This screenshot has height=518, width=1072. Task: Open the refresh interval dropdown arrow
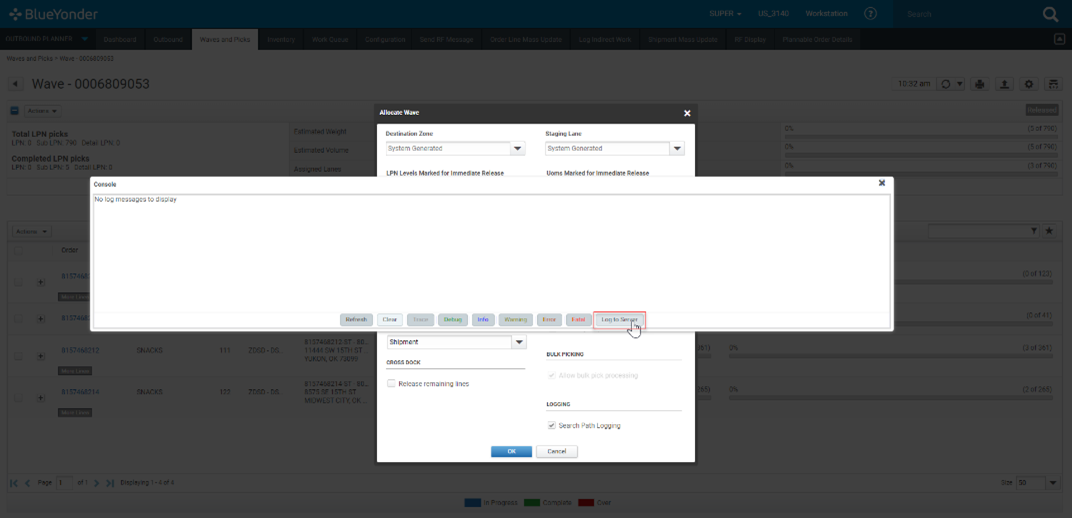click(959, 84)
